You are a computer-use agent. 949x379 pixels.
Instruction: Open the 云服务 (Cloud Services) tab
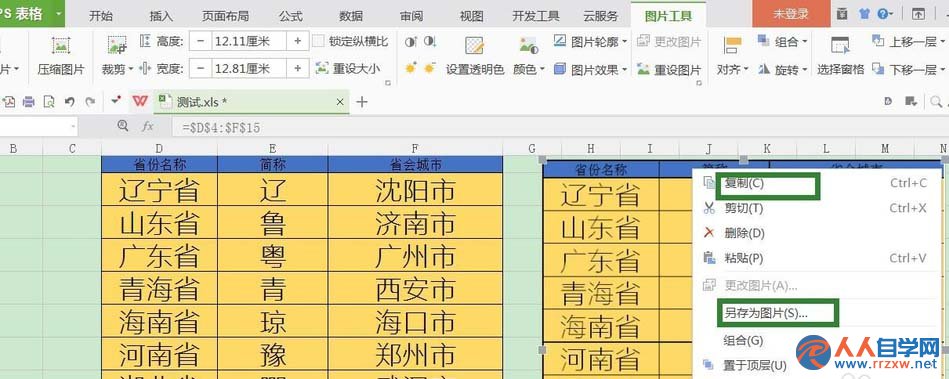[x=600, y=16]
